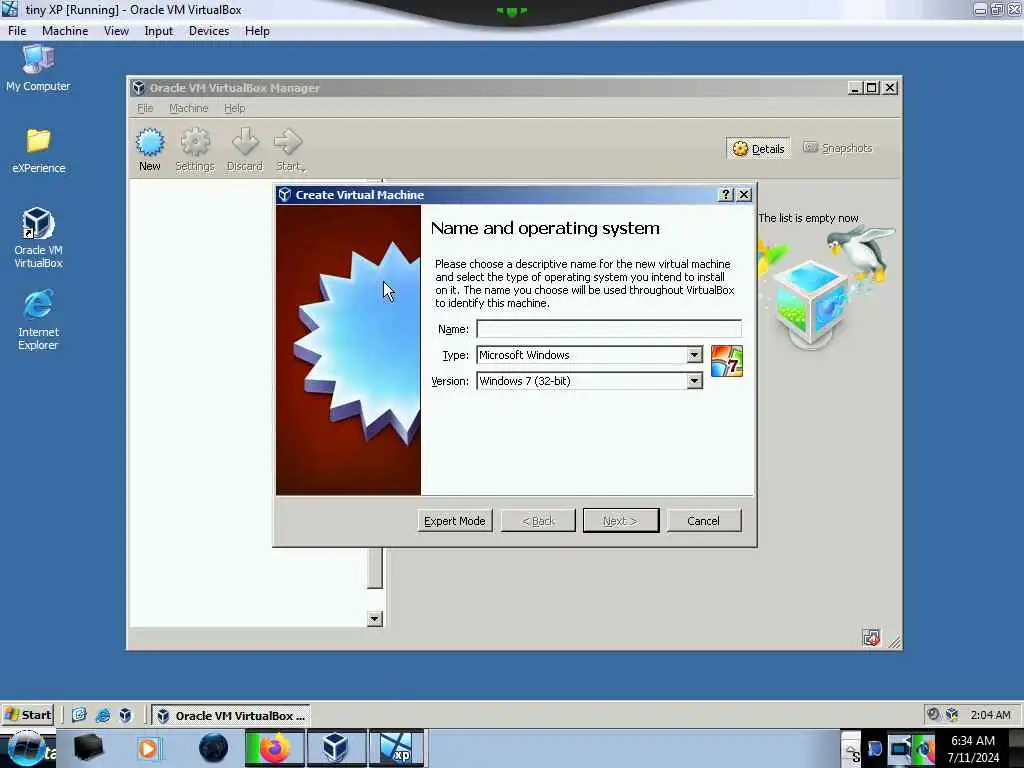Toggle the Snapshots view button
Screen dimensions: 1024x768
click(x=838, y=148)
